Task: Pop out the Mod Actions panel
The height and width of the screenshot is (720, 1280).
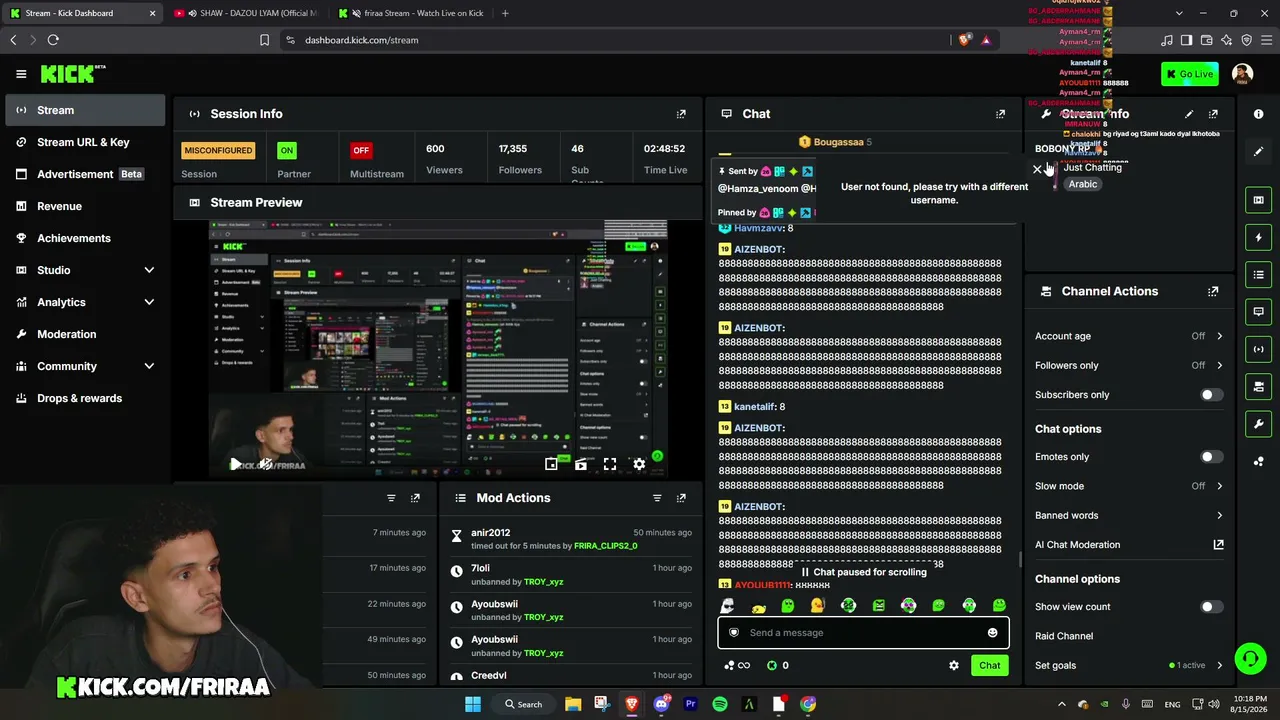Action: pyautogui.click(x=681, y=498)
